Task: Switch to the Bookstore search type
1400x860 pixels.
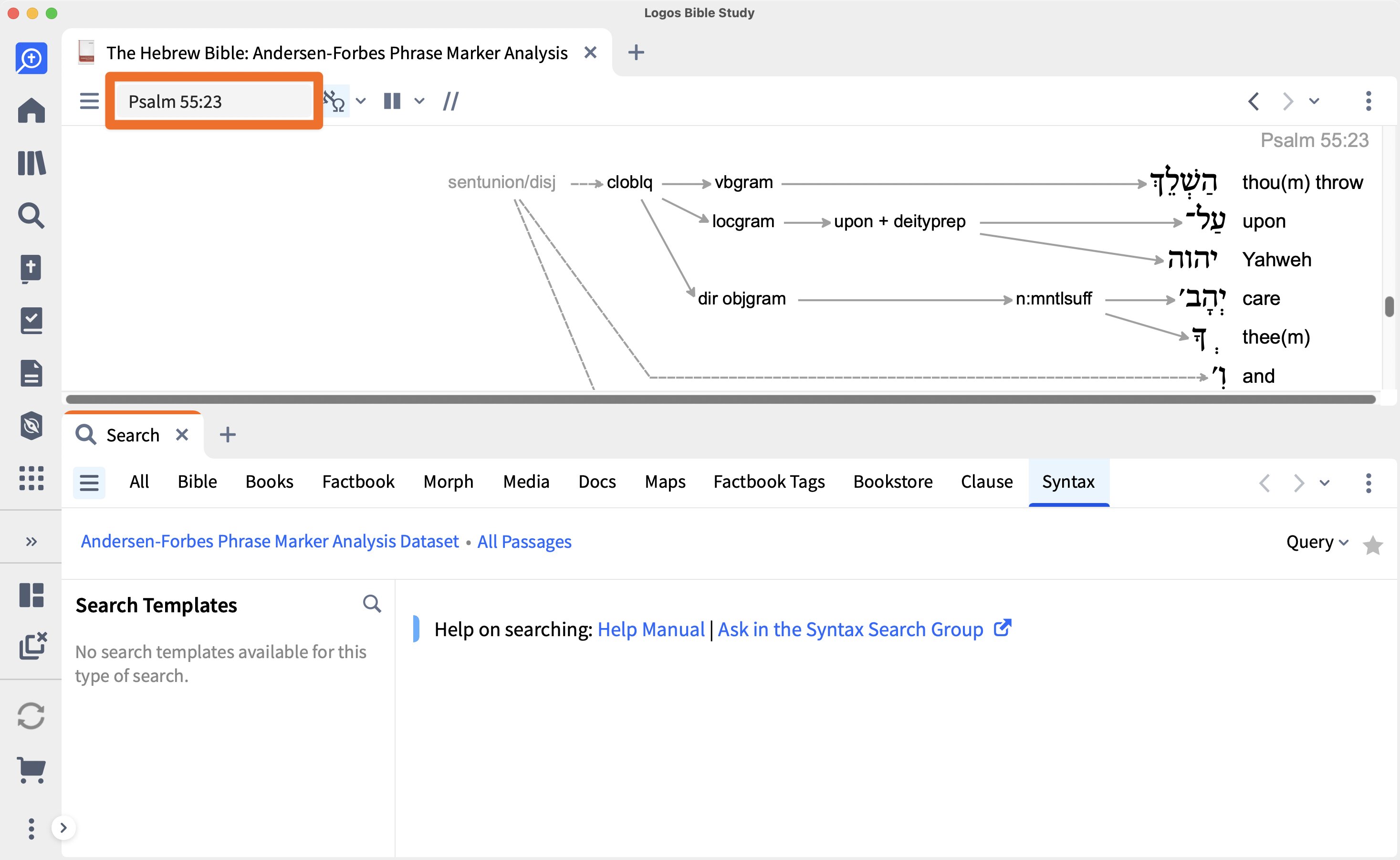Action: coord(893,482)
